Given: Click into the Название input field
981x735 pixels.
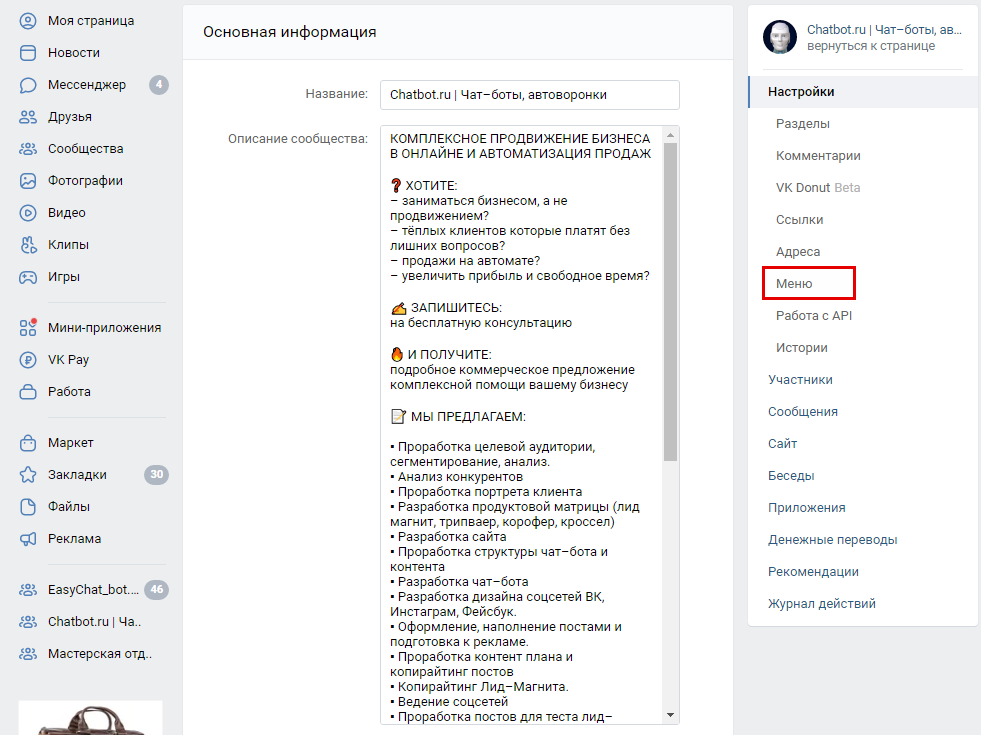Looking at the screenshot, I should pyautogui.click(x=530, y=94).
